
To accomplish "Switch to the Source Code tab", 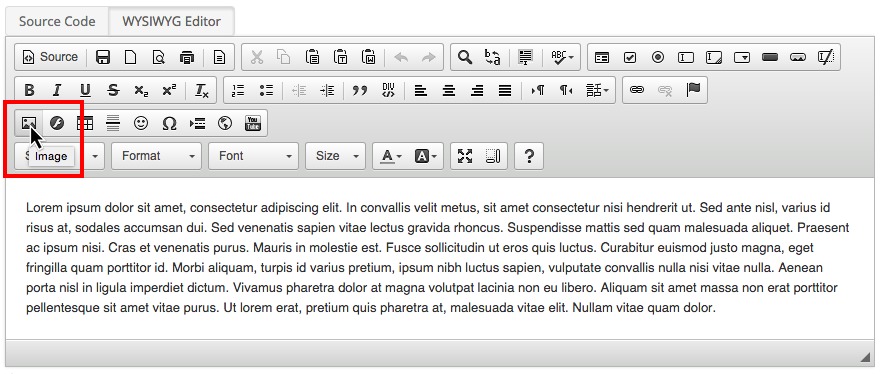I will pyautogui.click(x=57, y=22).
